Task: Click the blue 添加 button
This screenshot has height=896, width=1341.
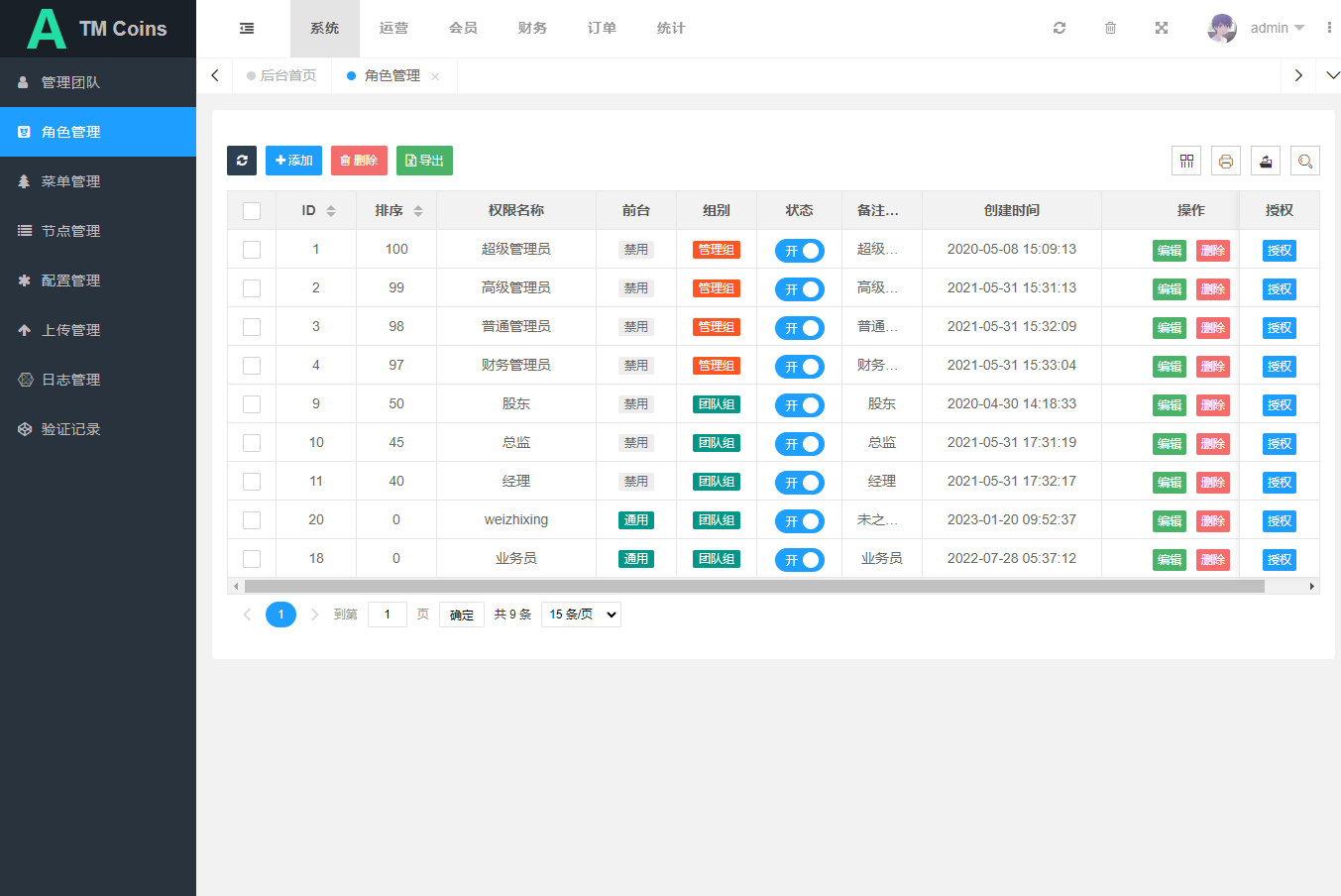Action: (x=293, y=161)
